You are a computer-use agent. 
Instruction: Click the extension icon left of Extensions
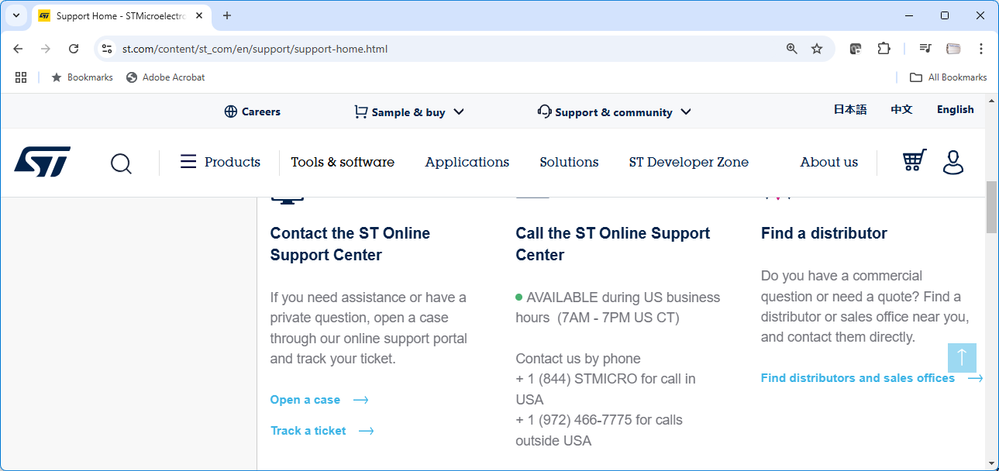(x=856, y=49)
